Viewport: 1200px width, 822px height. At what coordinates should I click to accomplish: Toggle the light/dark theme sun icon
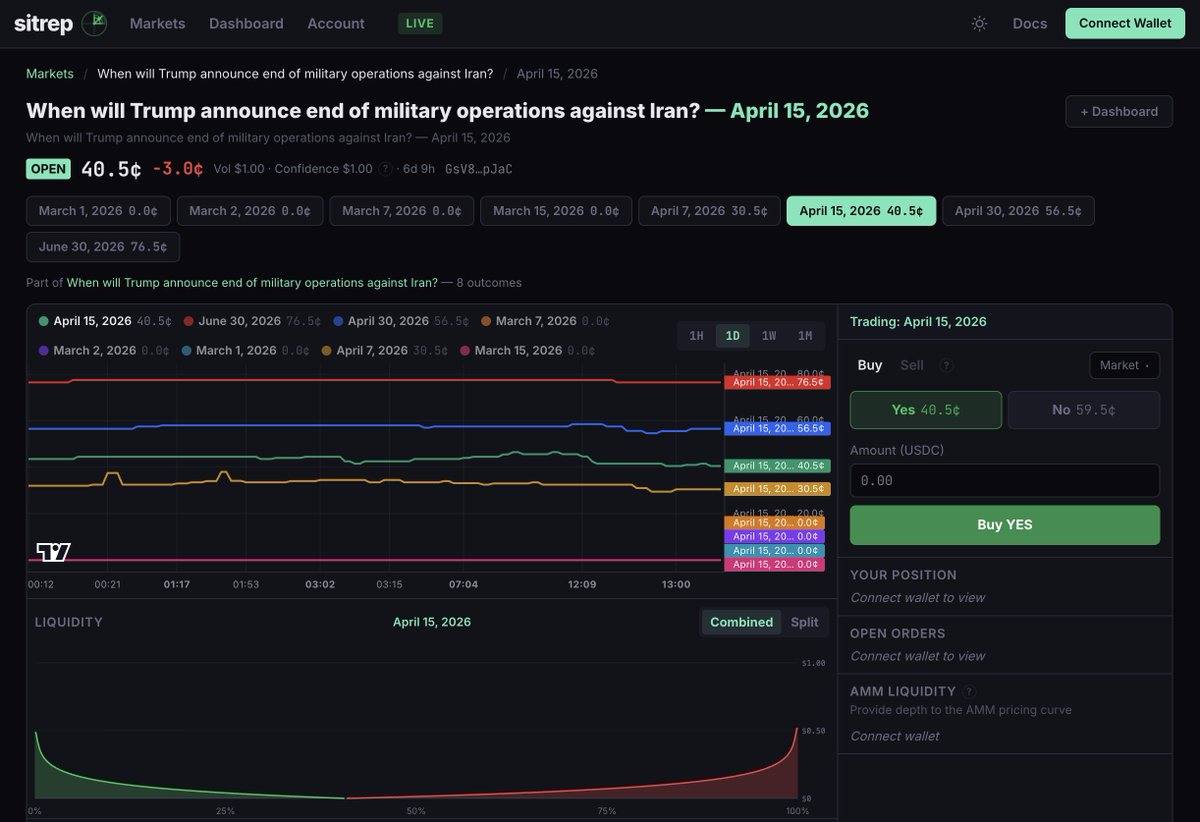click(979, 23)
